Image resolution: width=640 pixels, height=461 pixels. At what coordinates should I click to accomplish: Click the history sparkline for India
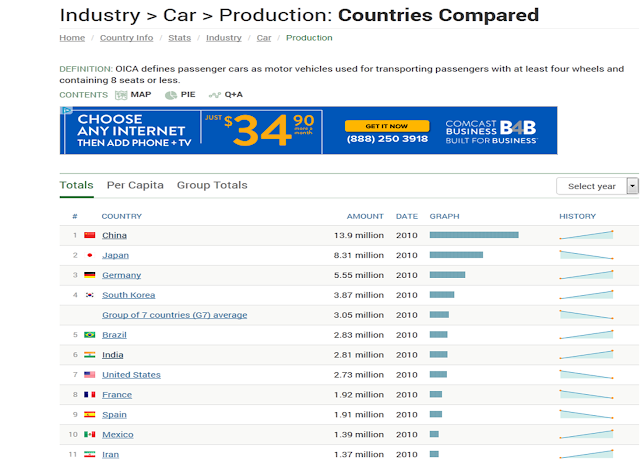(586, 355)
